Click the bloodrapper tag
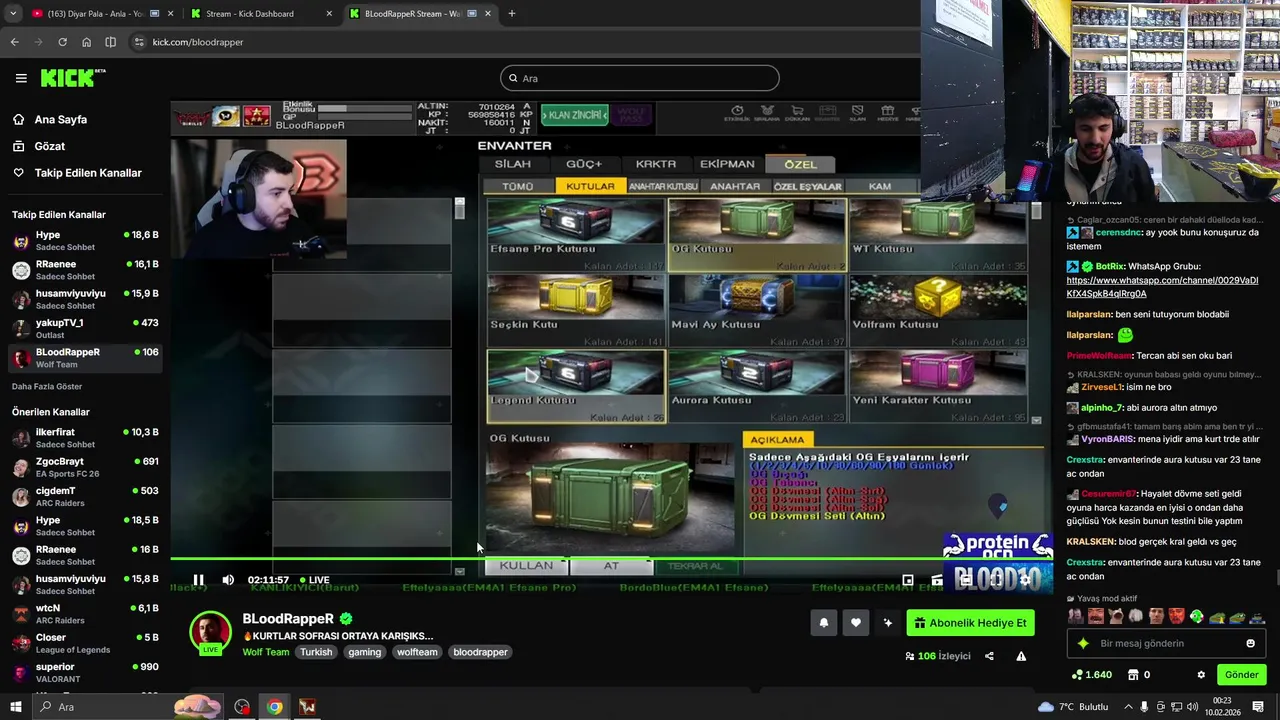The image size is (1280, 720). 481,652
